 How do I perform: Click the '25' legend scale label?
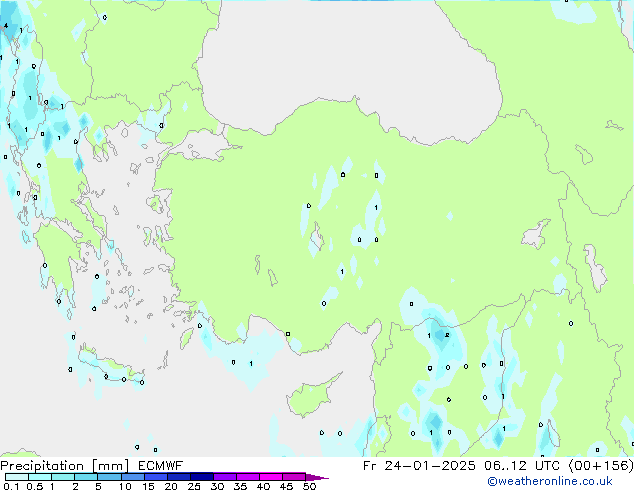[x=194, y=486]
